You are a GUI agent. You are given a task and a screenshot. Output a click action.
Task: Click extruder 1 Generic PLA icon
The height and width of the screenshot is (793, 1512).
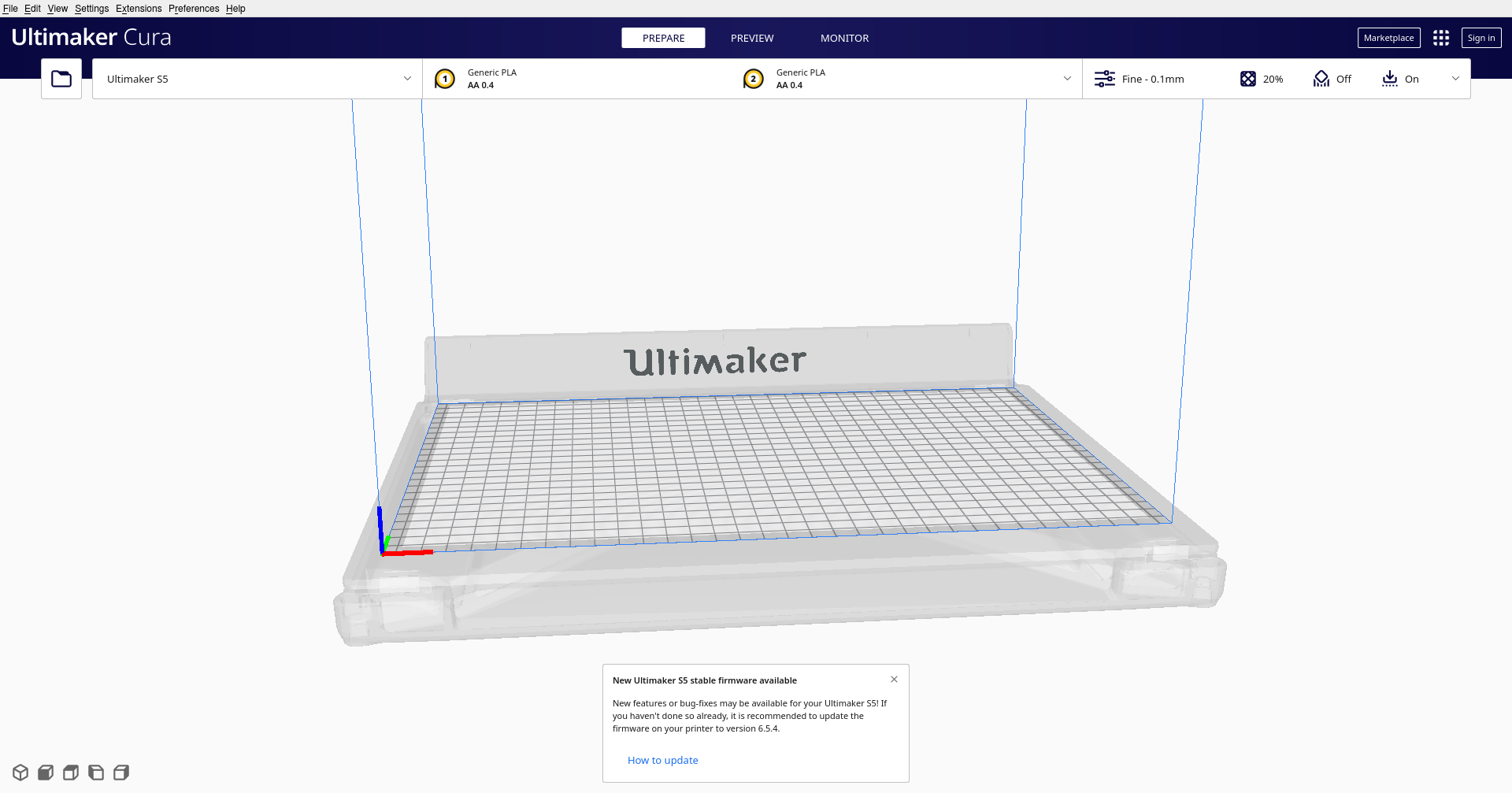pos(445,79)
